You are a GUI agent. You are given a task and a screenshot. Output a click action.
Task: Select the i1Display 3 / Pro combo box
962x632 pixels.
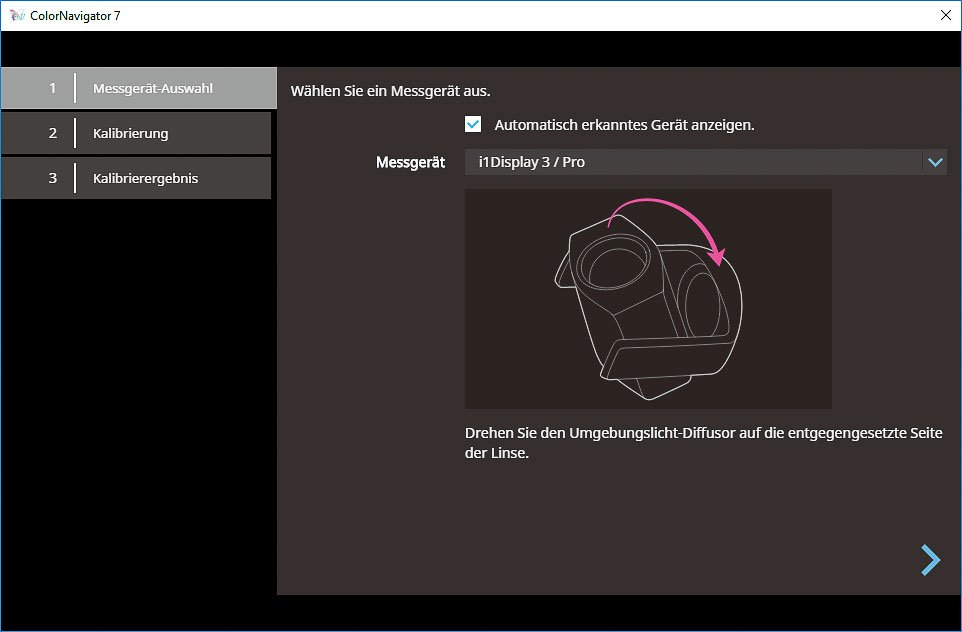coord(706,162)
